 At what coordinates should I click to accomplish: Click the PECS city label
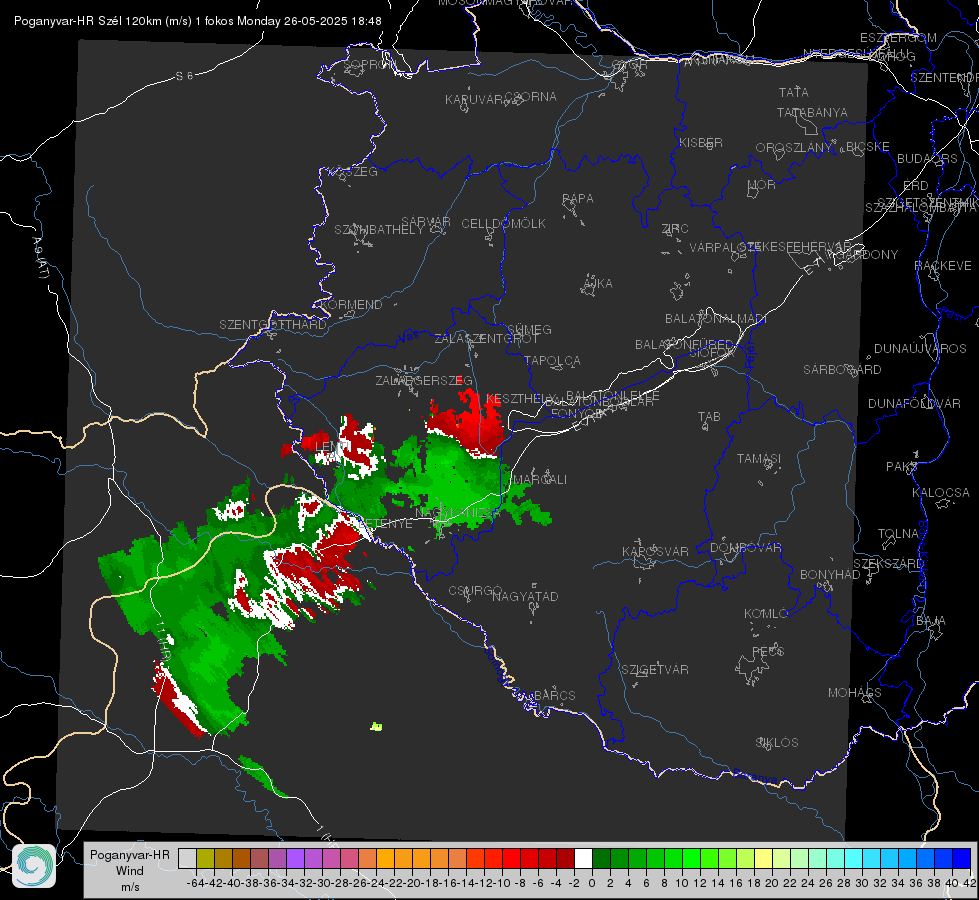[x=767, y=651]
